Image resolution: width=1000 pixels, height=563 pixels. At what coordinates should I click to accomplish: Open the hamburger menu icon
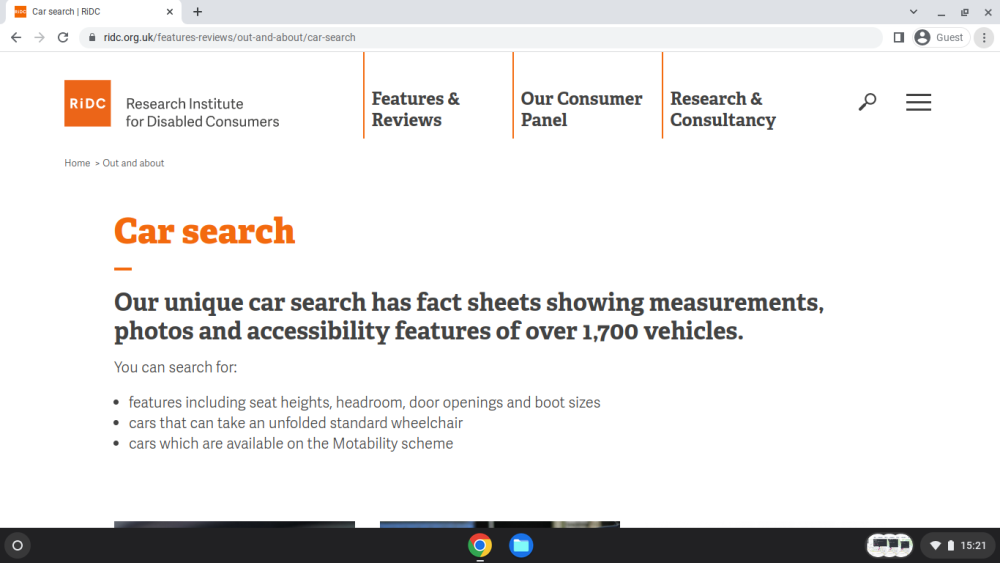[918, 102]
